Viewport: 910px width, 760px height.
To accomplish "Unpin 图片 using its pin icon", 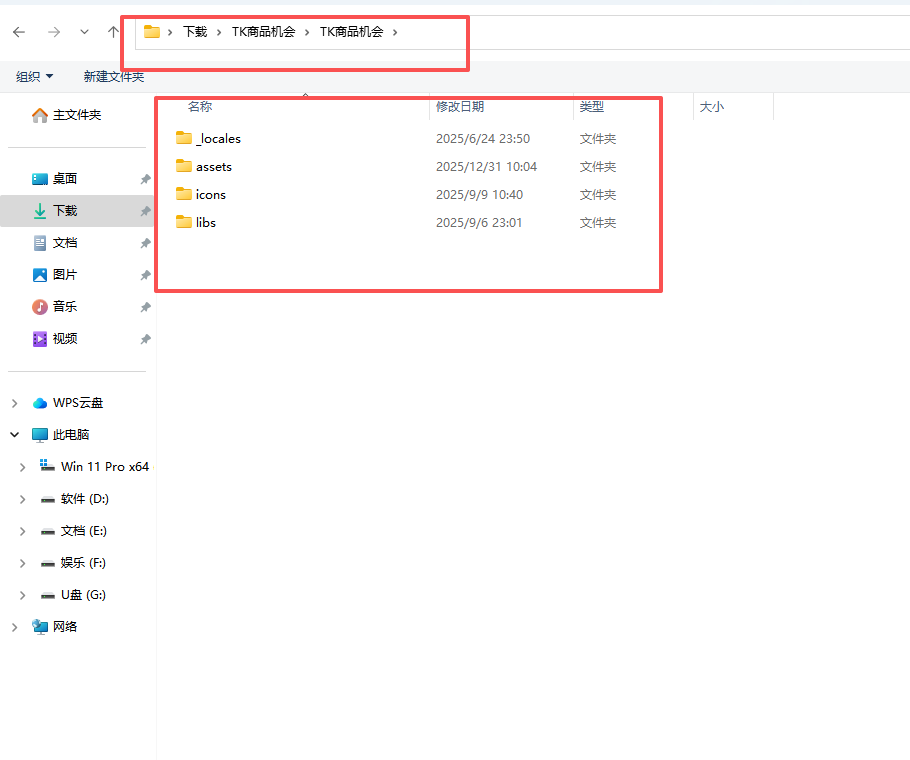I will point(145,275).
